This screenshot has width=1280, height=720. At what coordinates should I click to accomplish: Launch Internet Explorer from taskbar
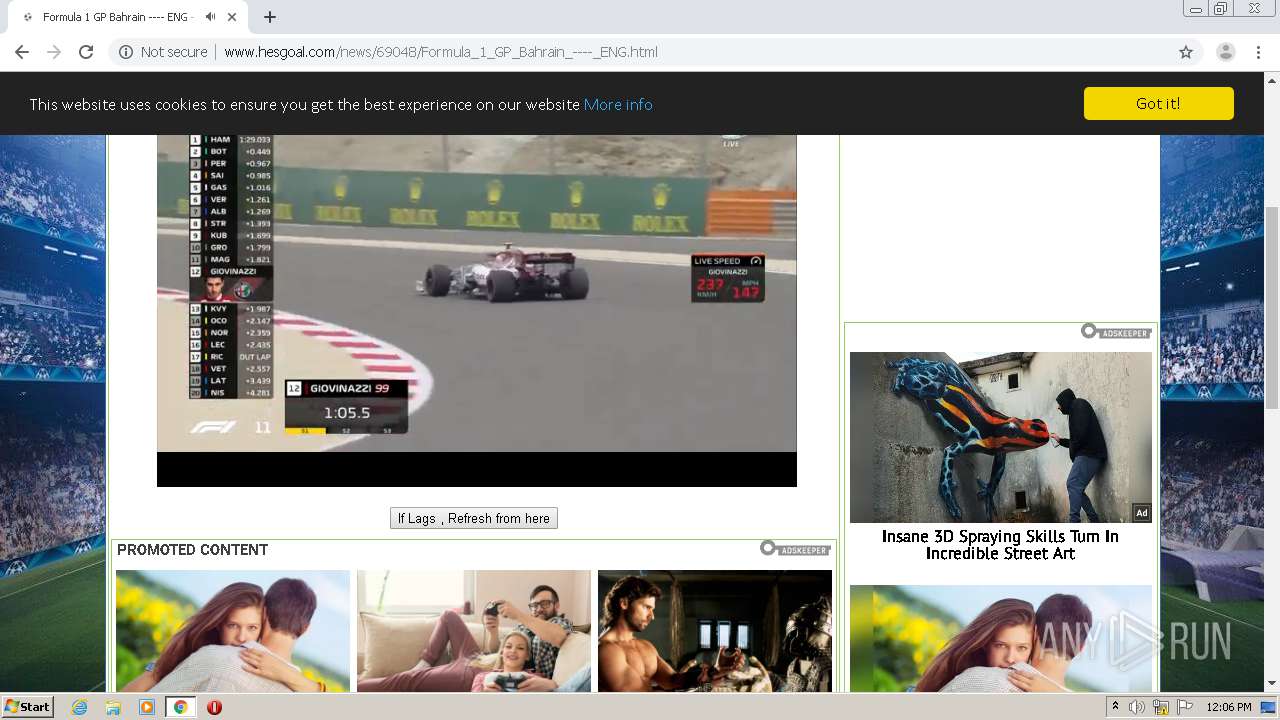[x=80, y=707]
